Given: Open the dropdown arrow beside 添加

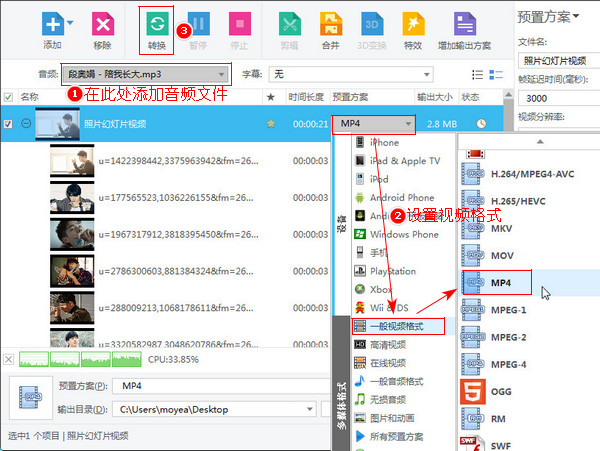Looking at the screenshot, I should click(70, 23).
